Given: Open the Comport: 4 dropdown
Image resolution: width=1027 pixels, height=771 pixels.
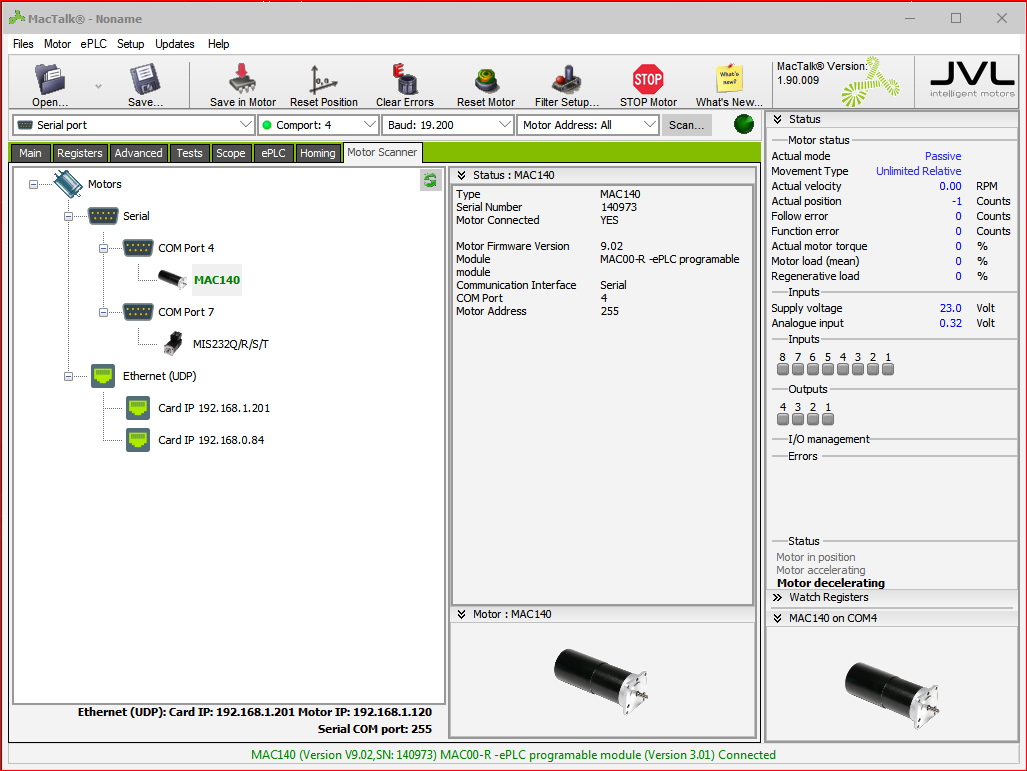Looking at the screenshot, I should tap(318, 124).
